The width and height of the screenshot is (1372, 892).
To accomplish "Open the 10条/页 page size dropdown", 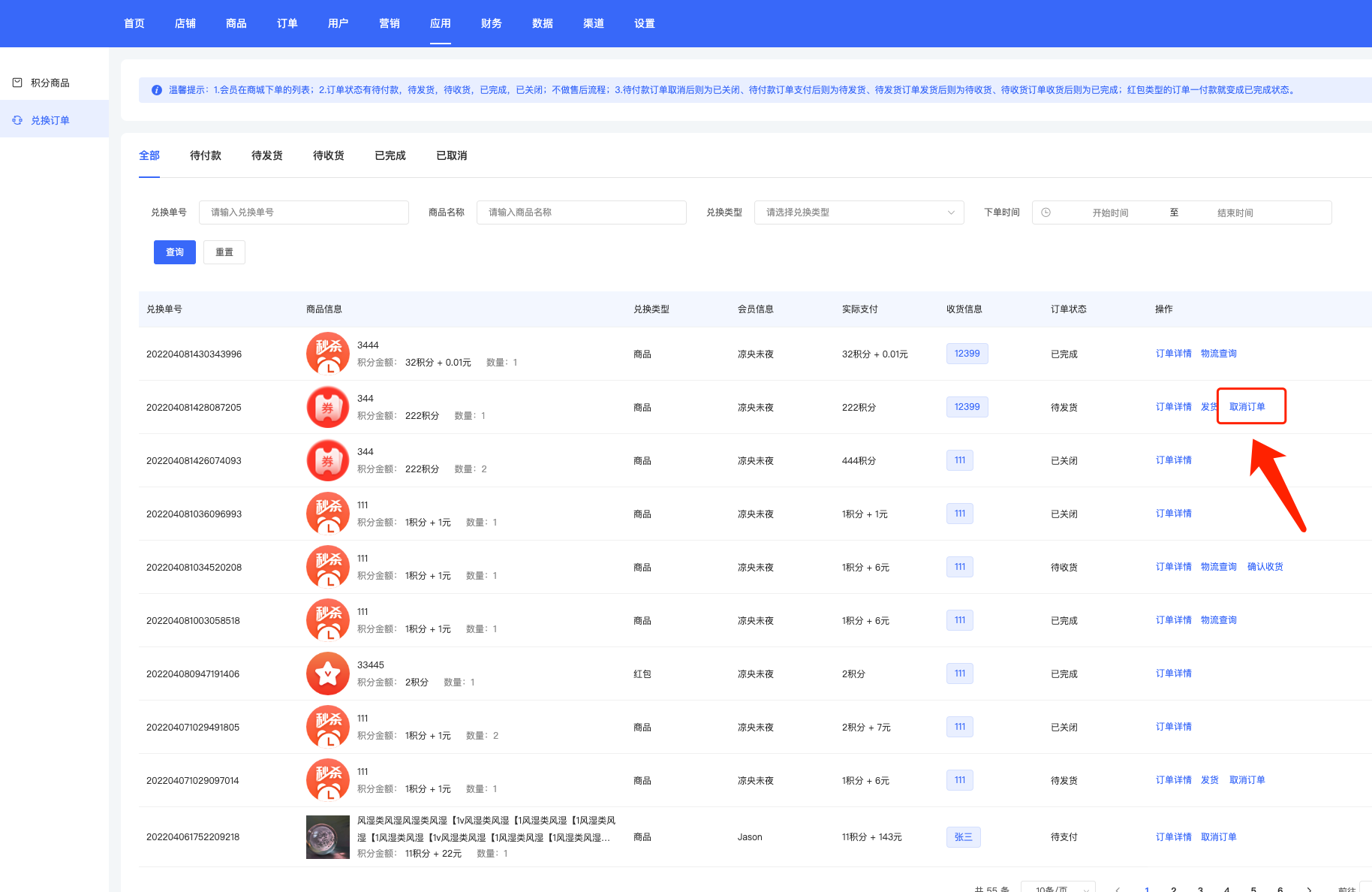I will coord(1058,888).
